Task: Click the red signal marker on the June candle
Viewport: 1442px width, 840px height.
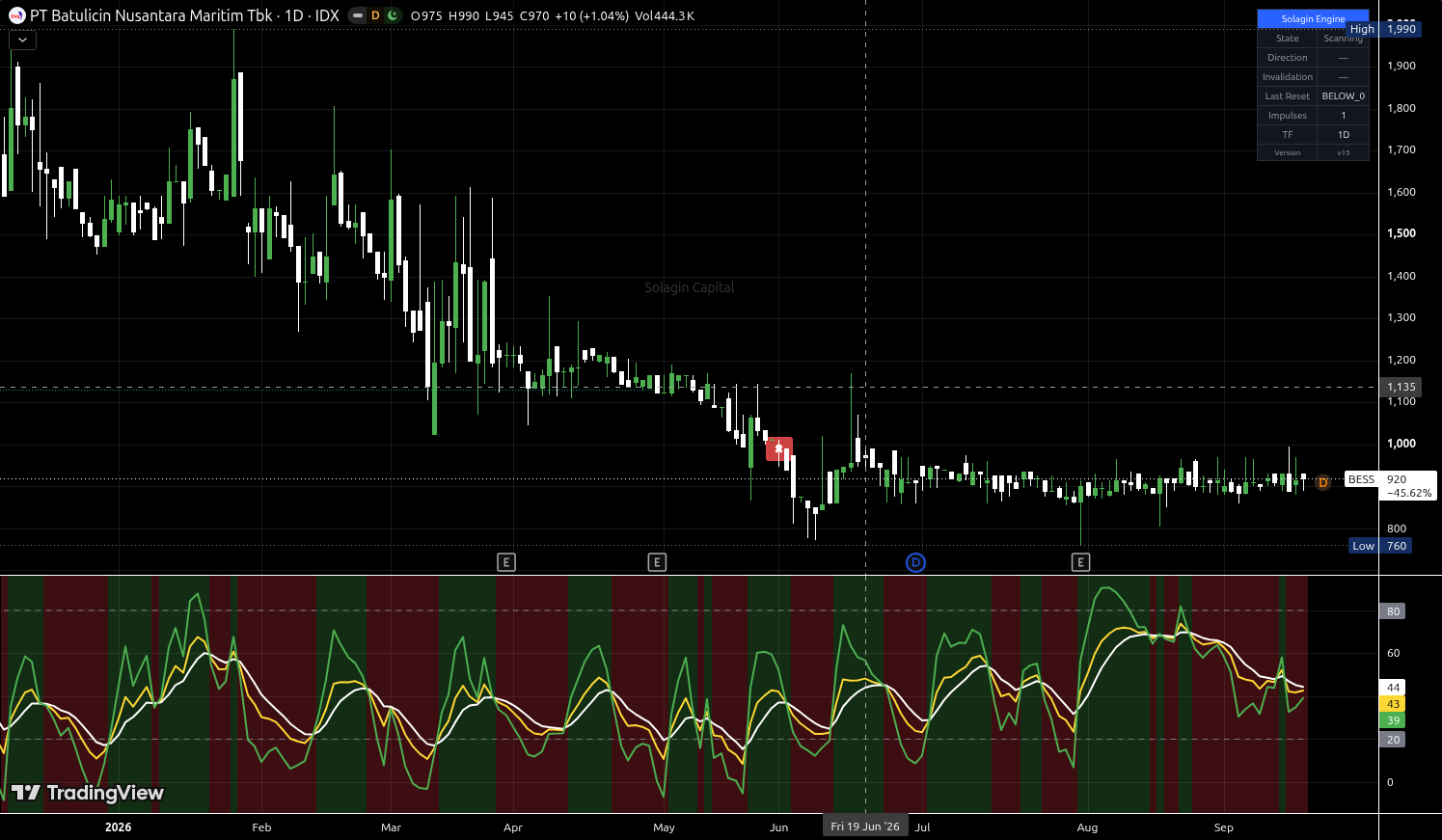Action: coord(779,448)
